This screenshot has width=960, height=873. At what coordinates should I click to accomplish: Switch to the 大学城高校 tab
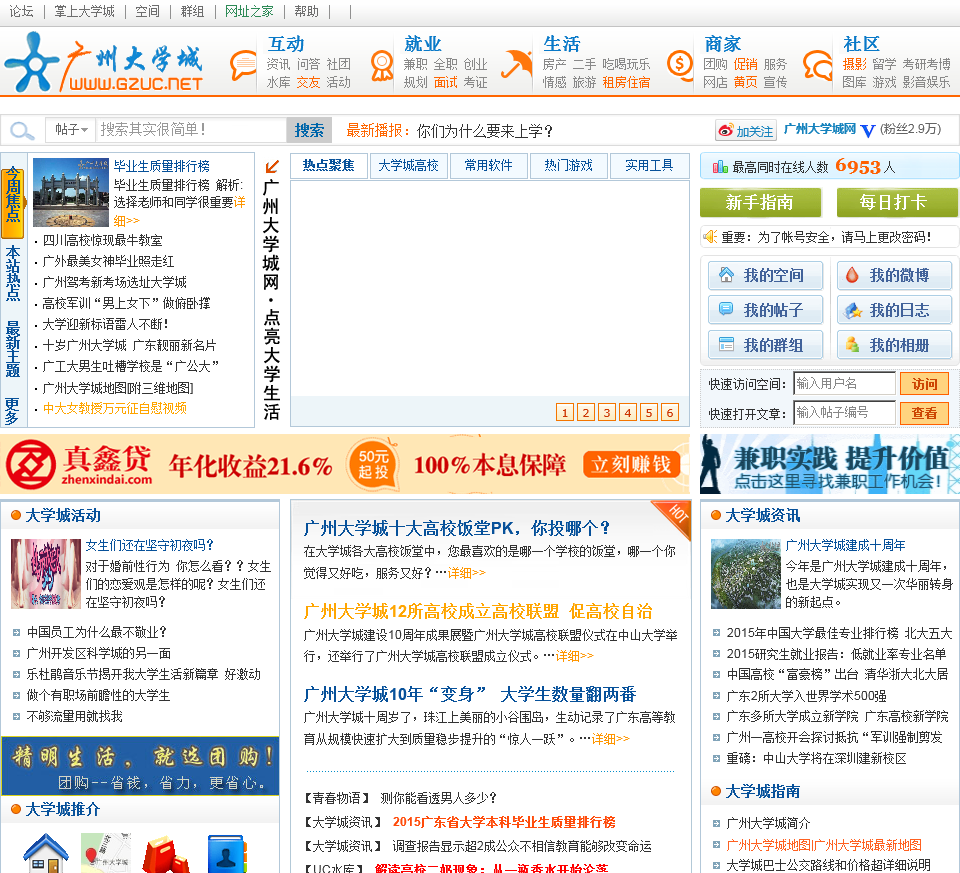pos(408,165)
